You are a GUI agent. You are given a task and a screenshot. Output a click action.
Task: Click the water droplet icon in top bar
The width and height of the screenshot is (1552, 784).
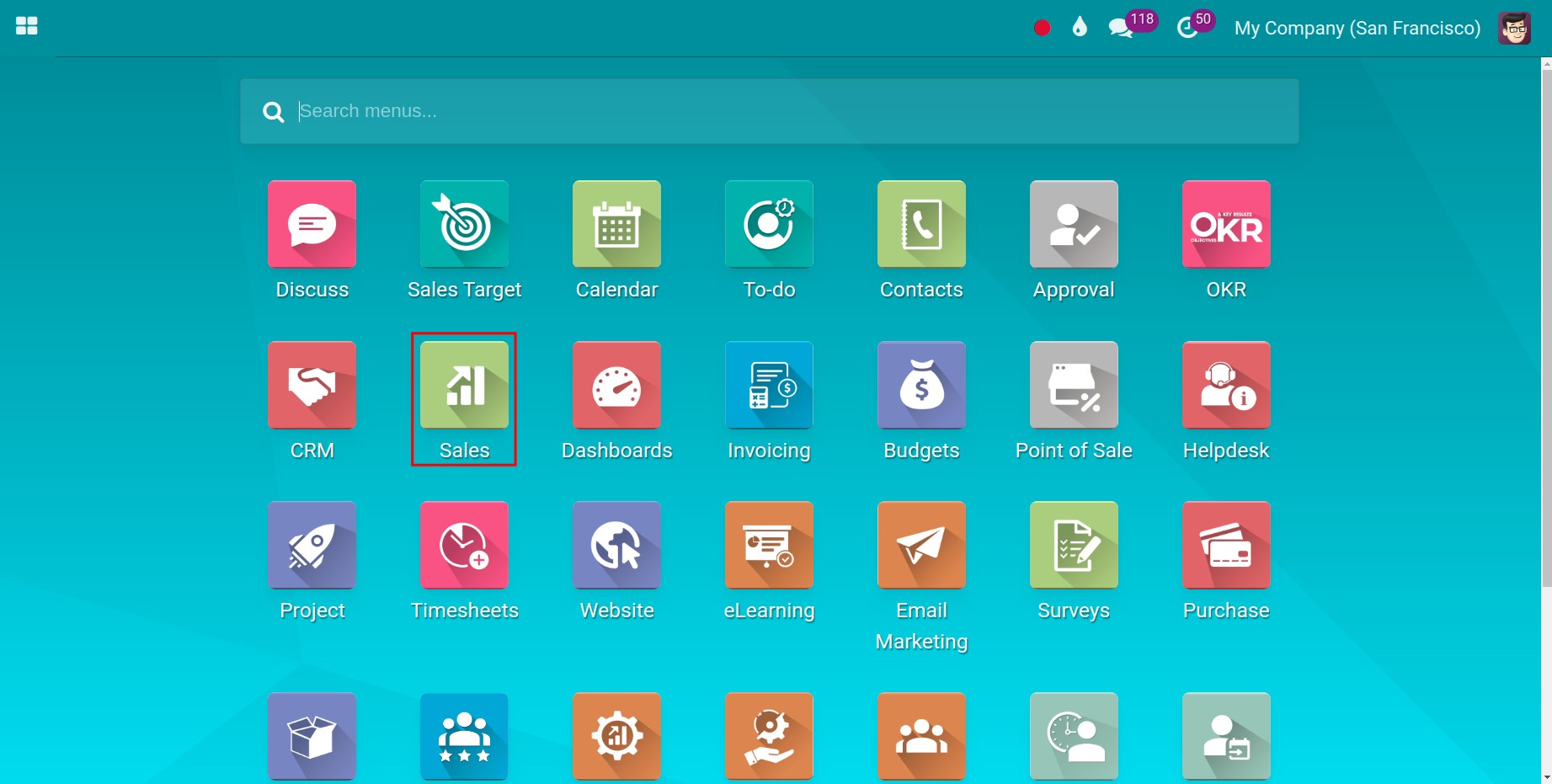pos(1080,27)
